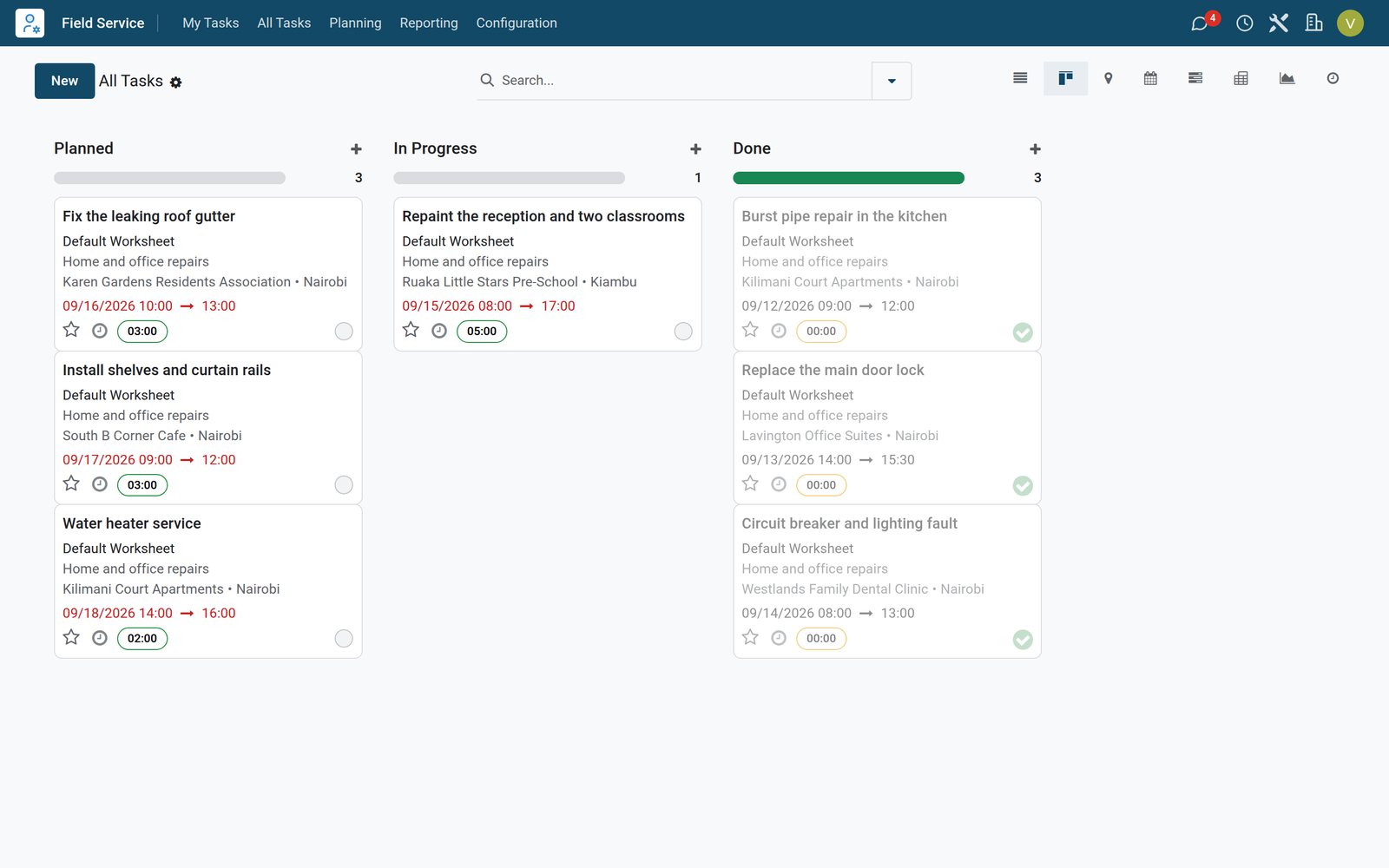
Task: Open Configuration menu
Action: [517, 23]
